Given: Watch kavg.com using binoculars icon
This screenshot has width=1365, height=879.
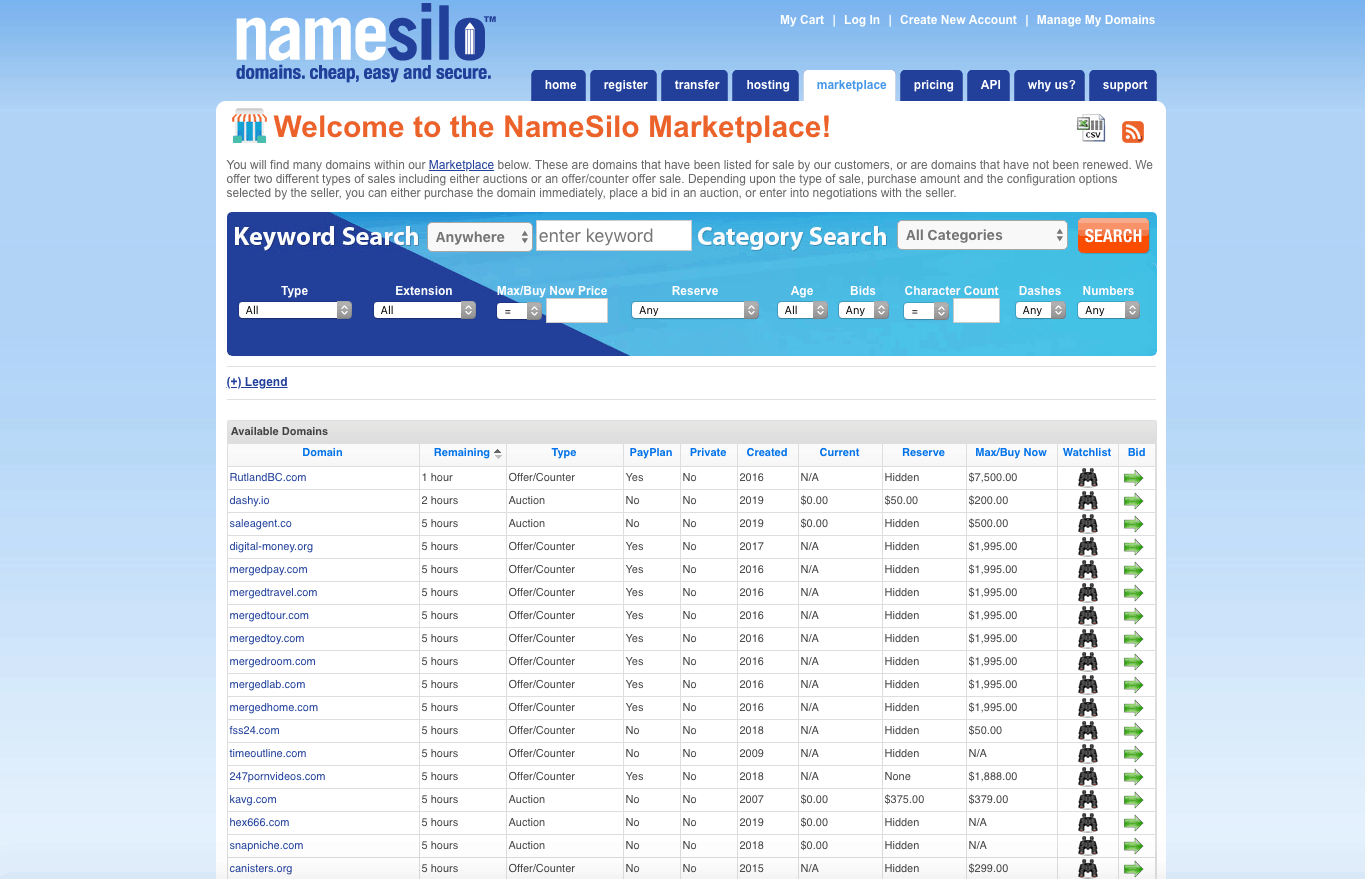Looking at the screenshot, I should (1087, 800).
